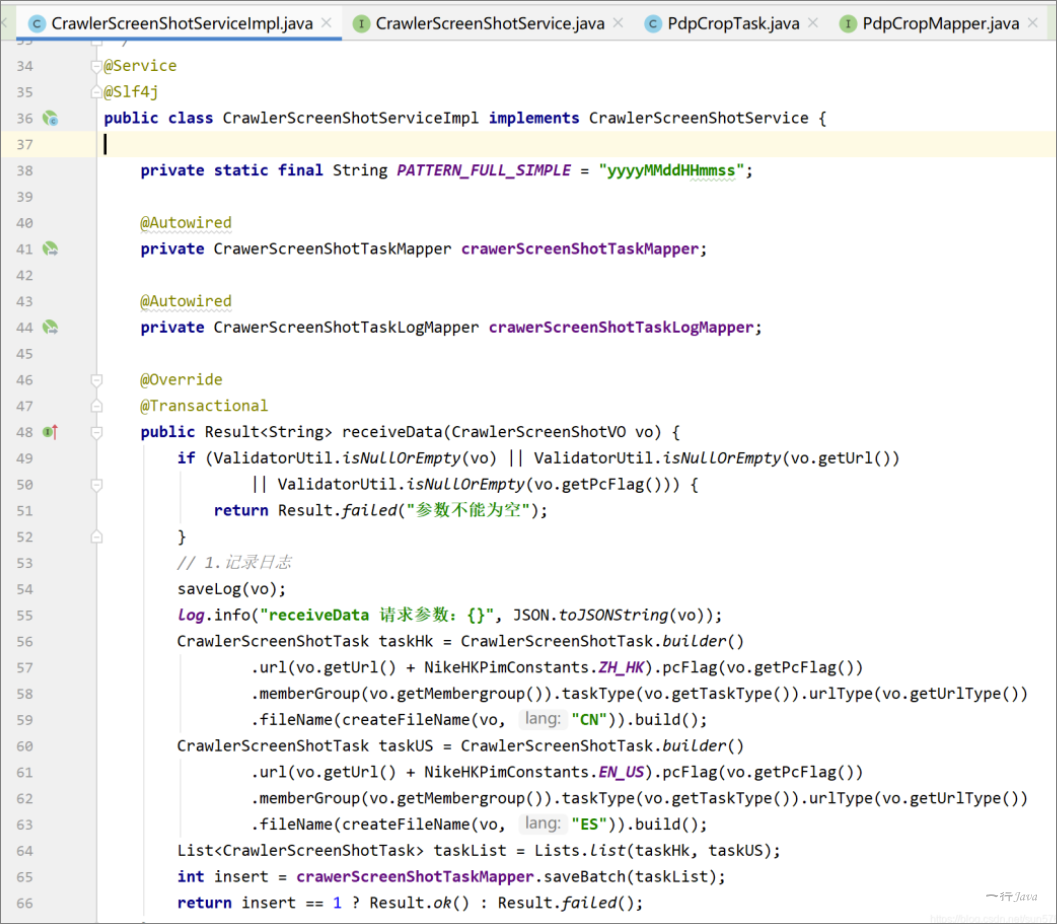This screenshot has height=924, width=1057.
Task: Click the @Slf4j annotation
Action: [x=131, y=92]
